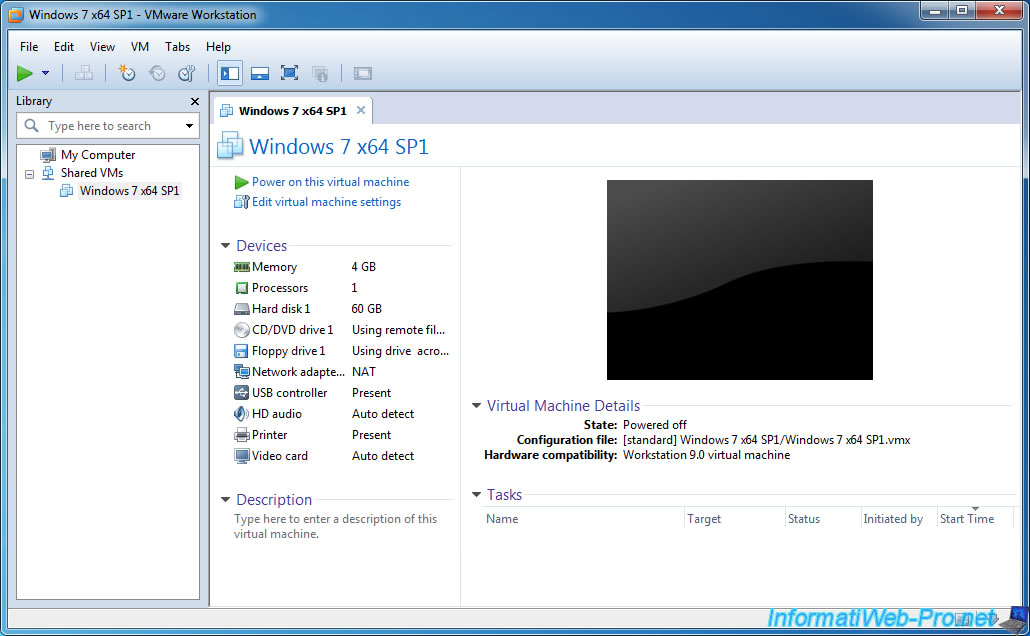
Task: Click the 'Powered off' state text
Action: coord(655,425)
